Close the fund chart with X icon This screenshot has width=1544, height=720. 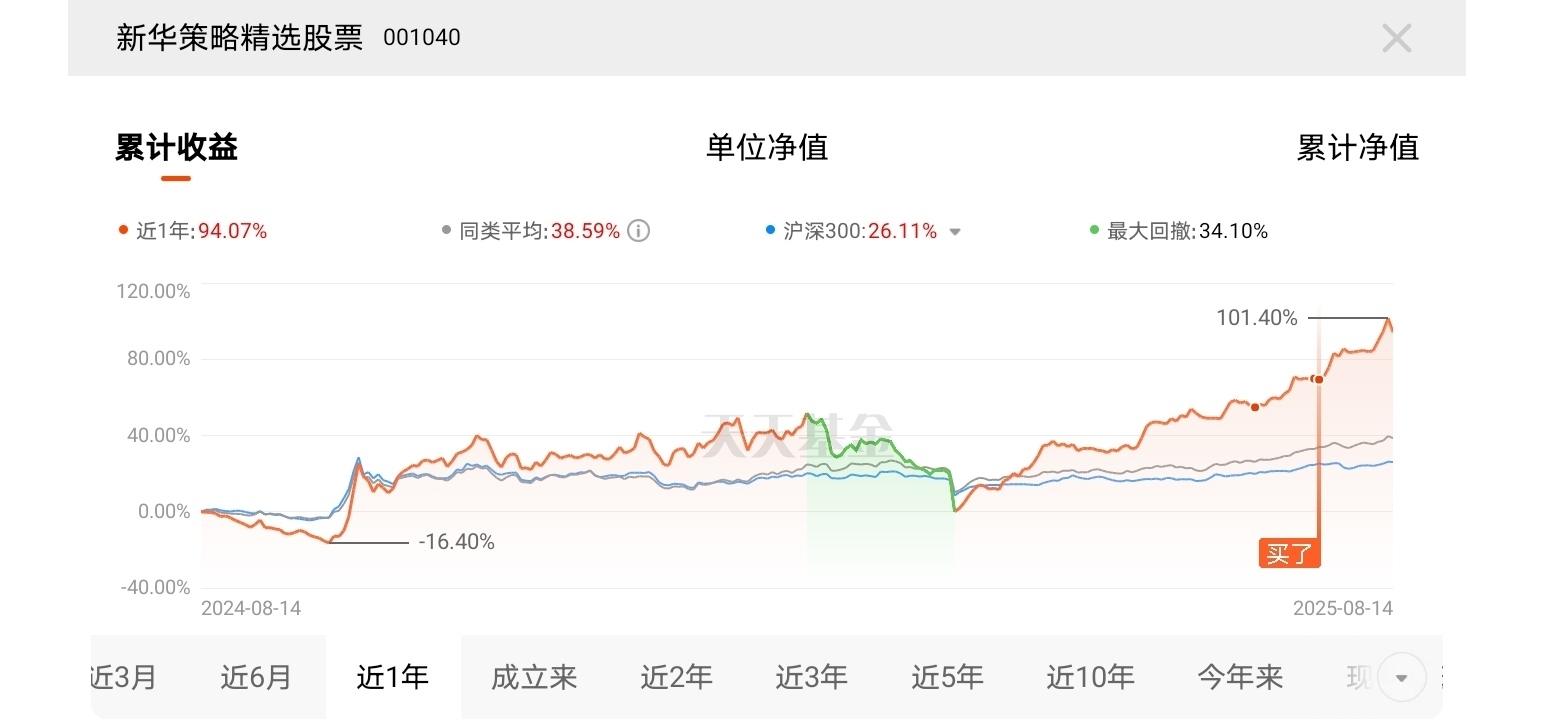point(1396,39)
